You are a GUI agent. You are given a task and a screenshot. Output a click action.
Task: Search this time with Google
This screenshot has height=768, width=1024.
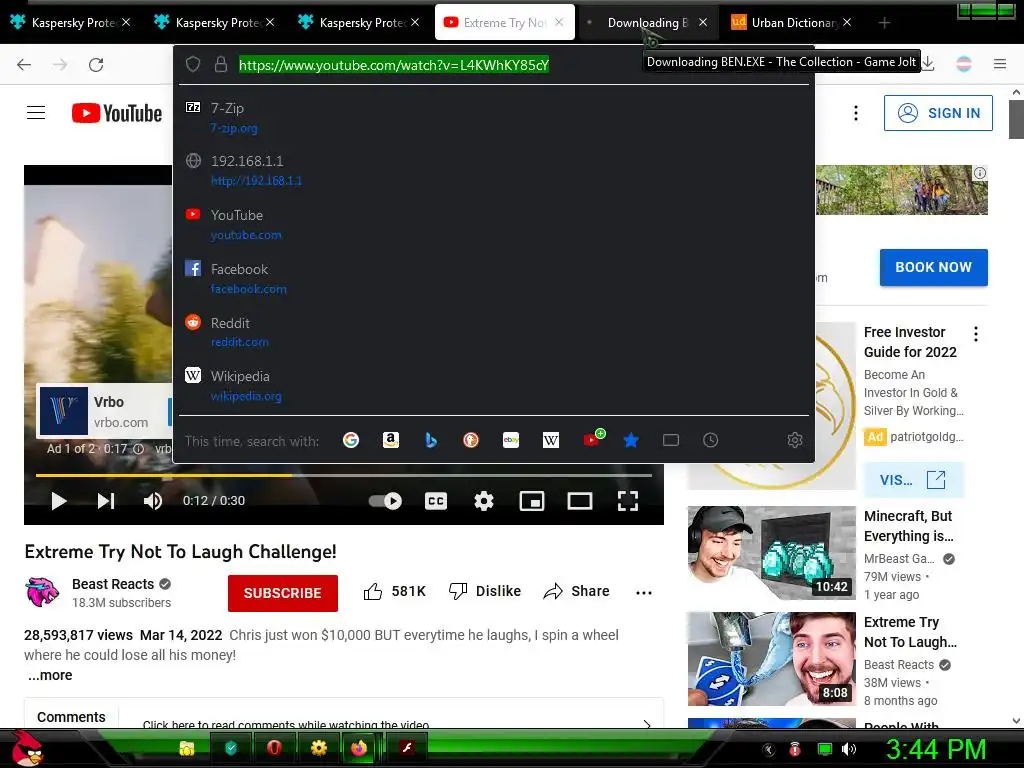(351, 440)
